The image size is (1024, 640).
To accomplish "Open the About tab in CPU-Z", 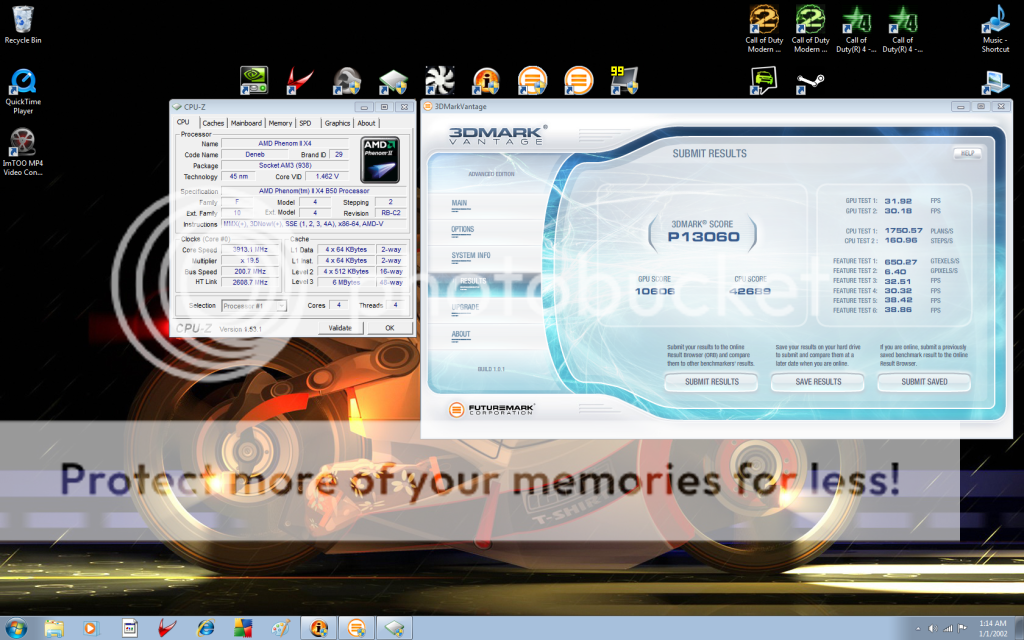I will [366, 123].
